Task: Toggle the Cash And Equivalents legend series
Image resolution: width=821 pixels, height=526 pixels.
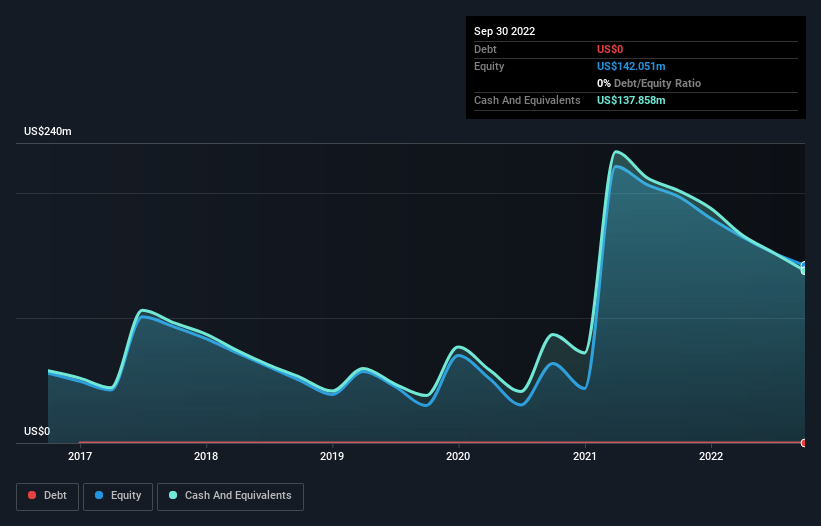Action: [x=230, y=496]
